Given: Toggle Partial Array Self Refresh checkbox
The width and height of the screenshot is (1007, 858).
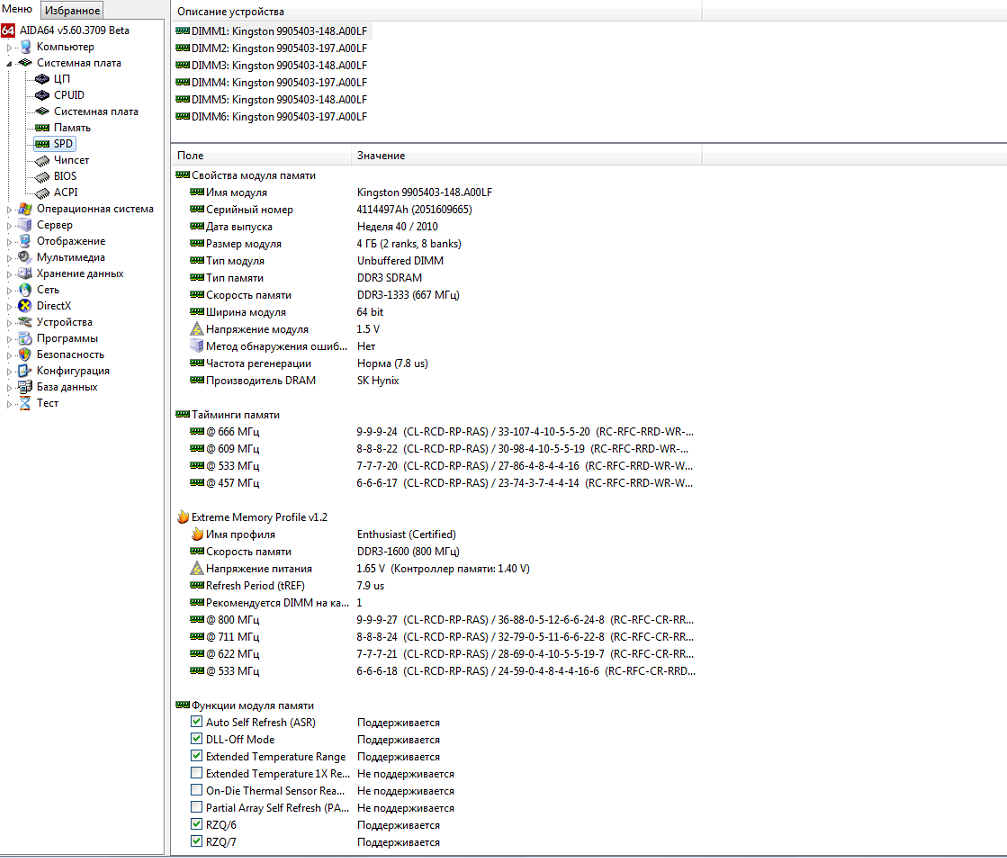Looking at the screenshot, I should click(197, 807).
